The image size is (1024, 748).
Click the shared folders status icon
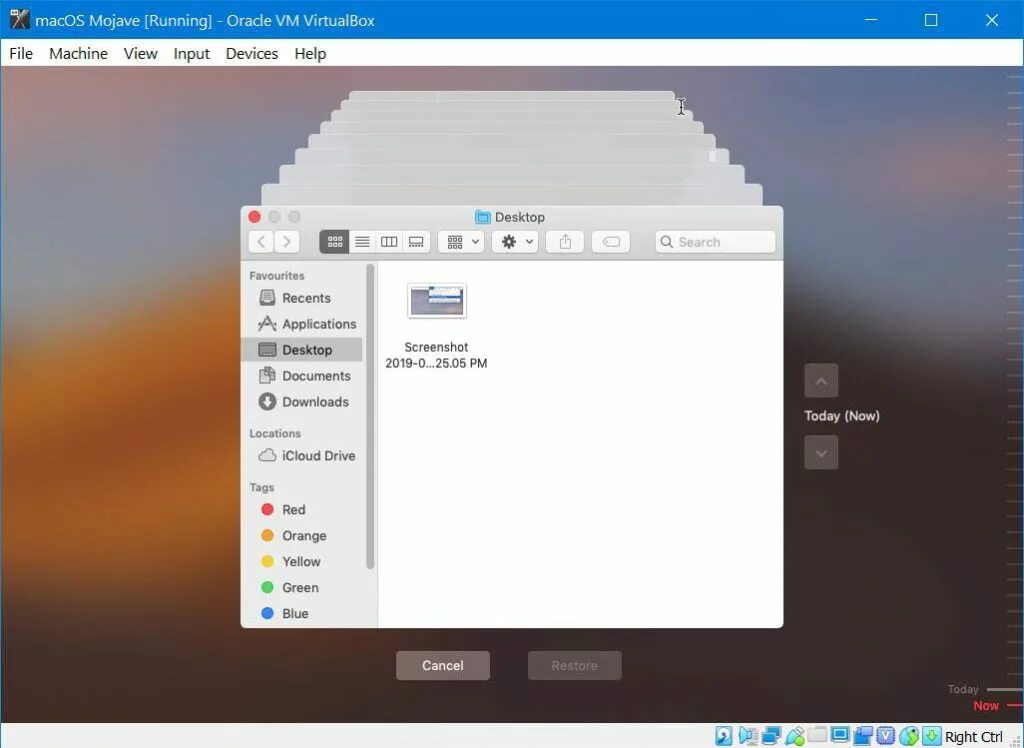[817, 736]
